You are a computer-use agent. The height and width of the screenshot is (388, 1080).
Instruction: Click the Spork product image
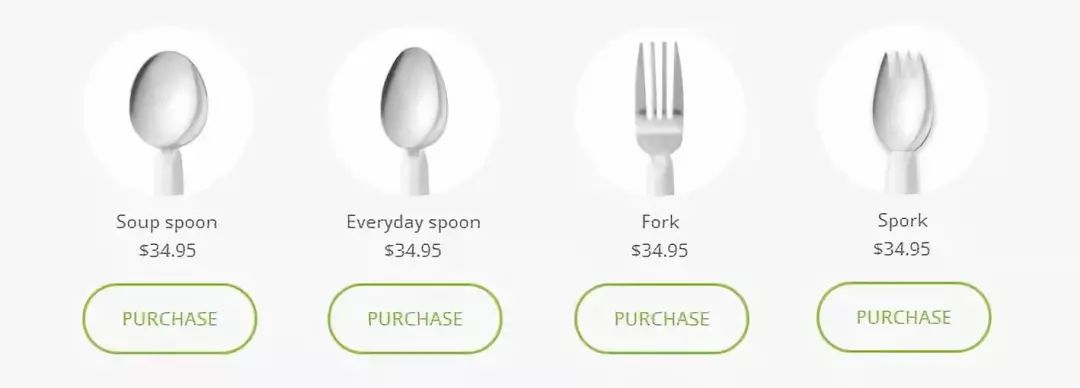click(x=902, y=112)
